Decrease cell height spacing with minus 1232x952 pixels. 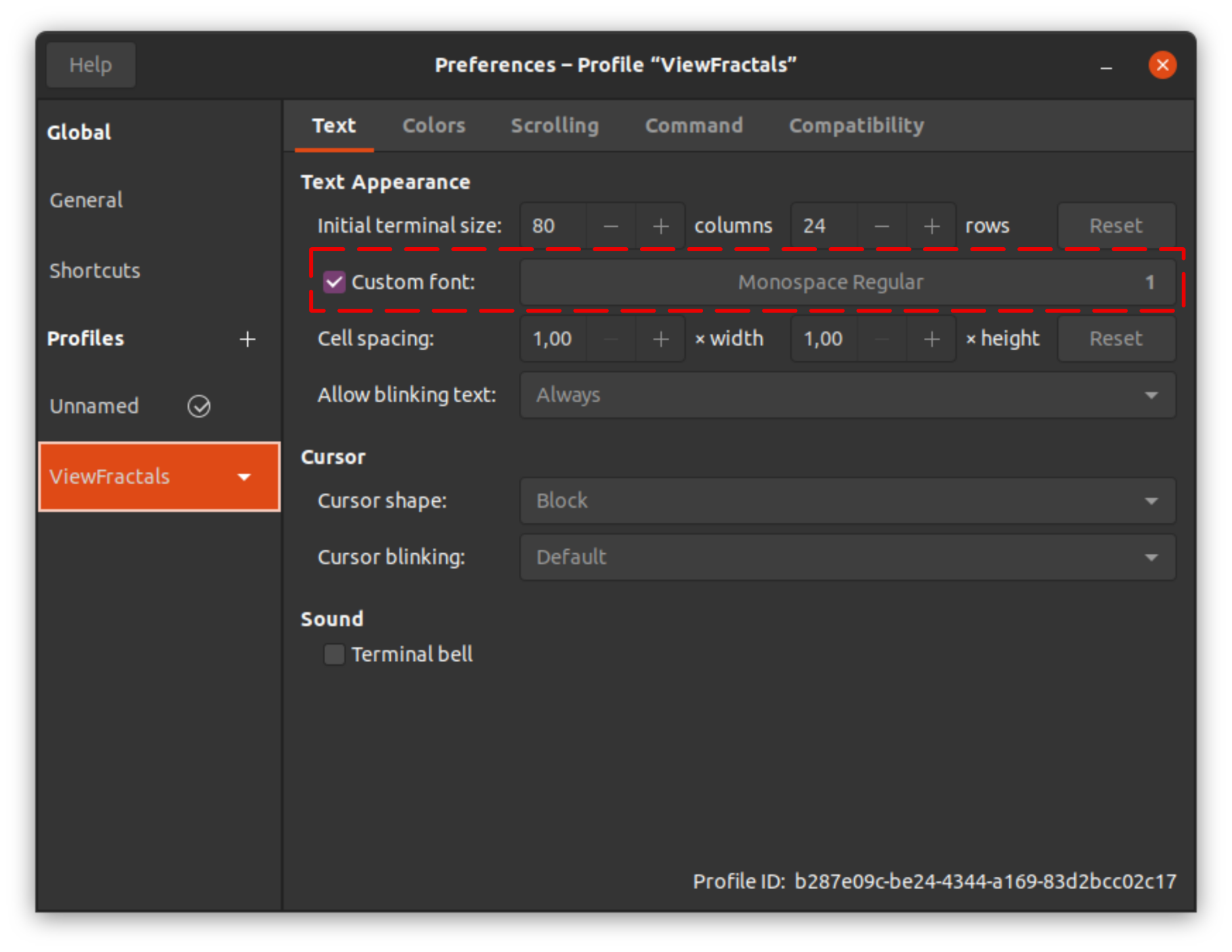[x=882, y=339]
